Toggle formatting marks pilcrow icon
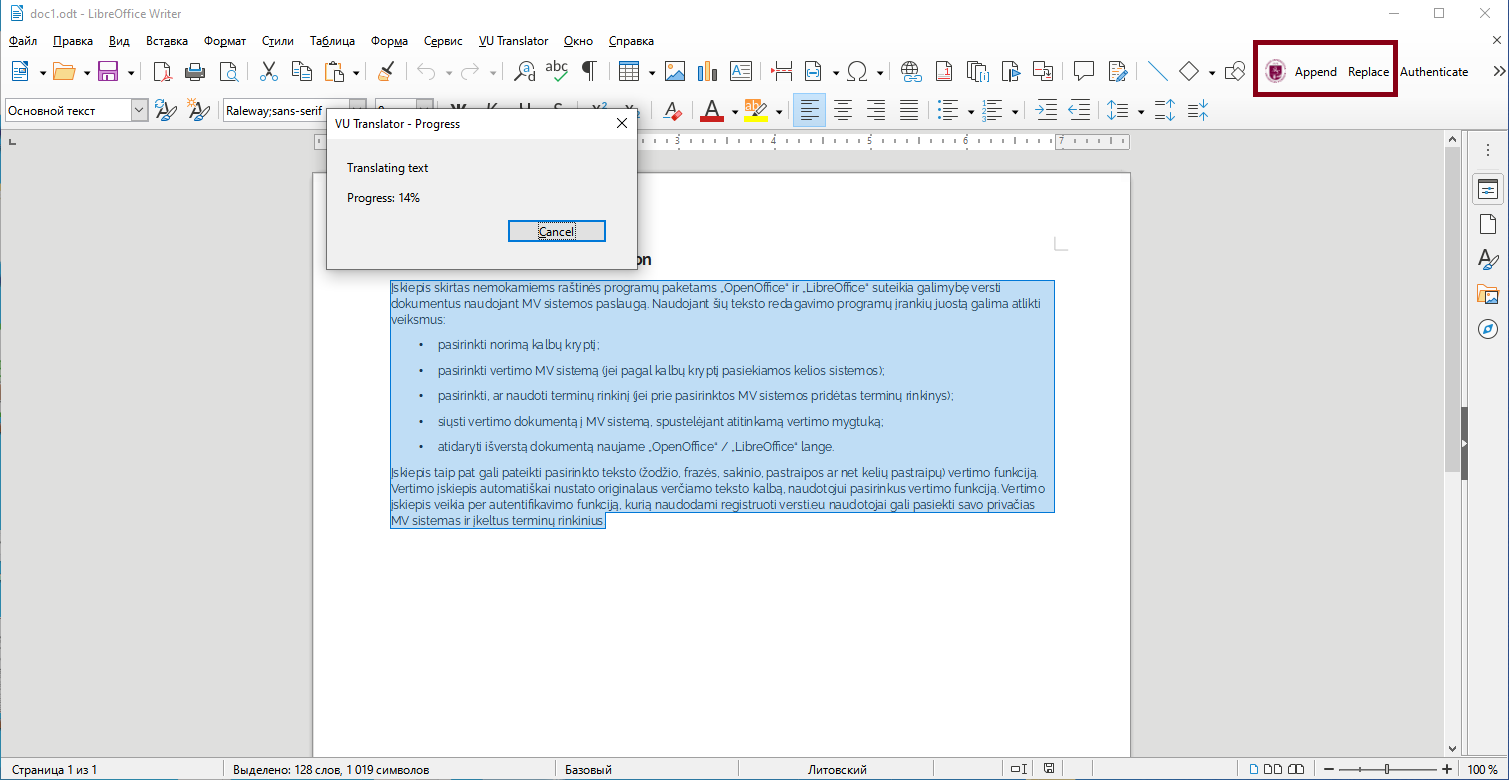Screen dimensions: 1509x780 (x=590, y=72)
